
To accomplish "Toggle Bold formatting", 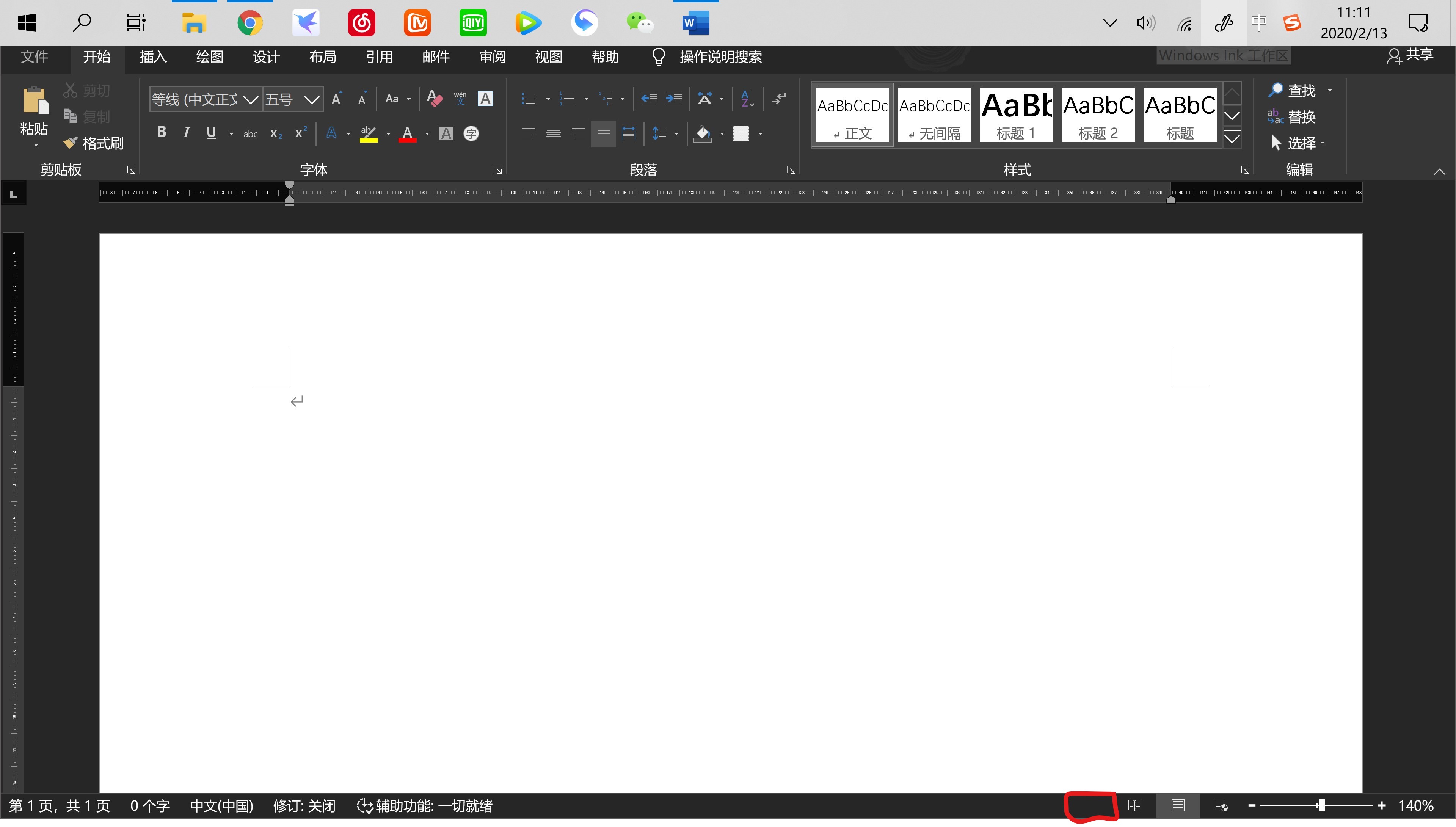I will 161,133.
